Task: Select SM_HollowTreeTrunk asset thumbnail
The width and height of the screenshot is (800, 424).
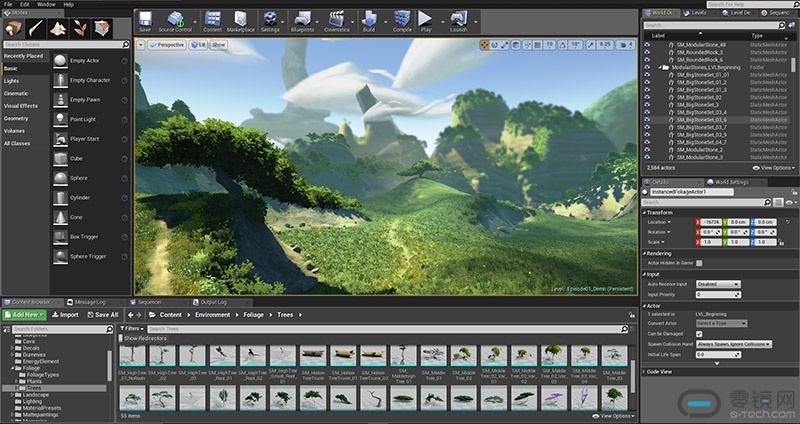Action: (313, 356)
